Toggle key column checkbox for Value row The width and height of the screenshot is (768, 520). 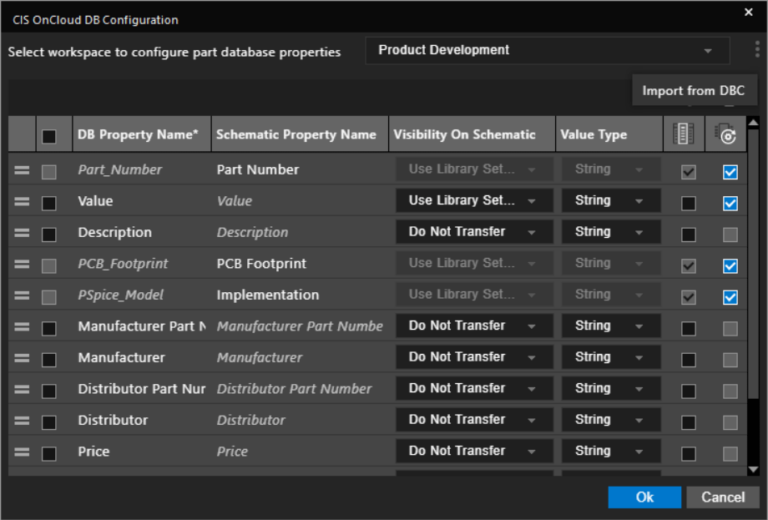point(689,203)
